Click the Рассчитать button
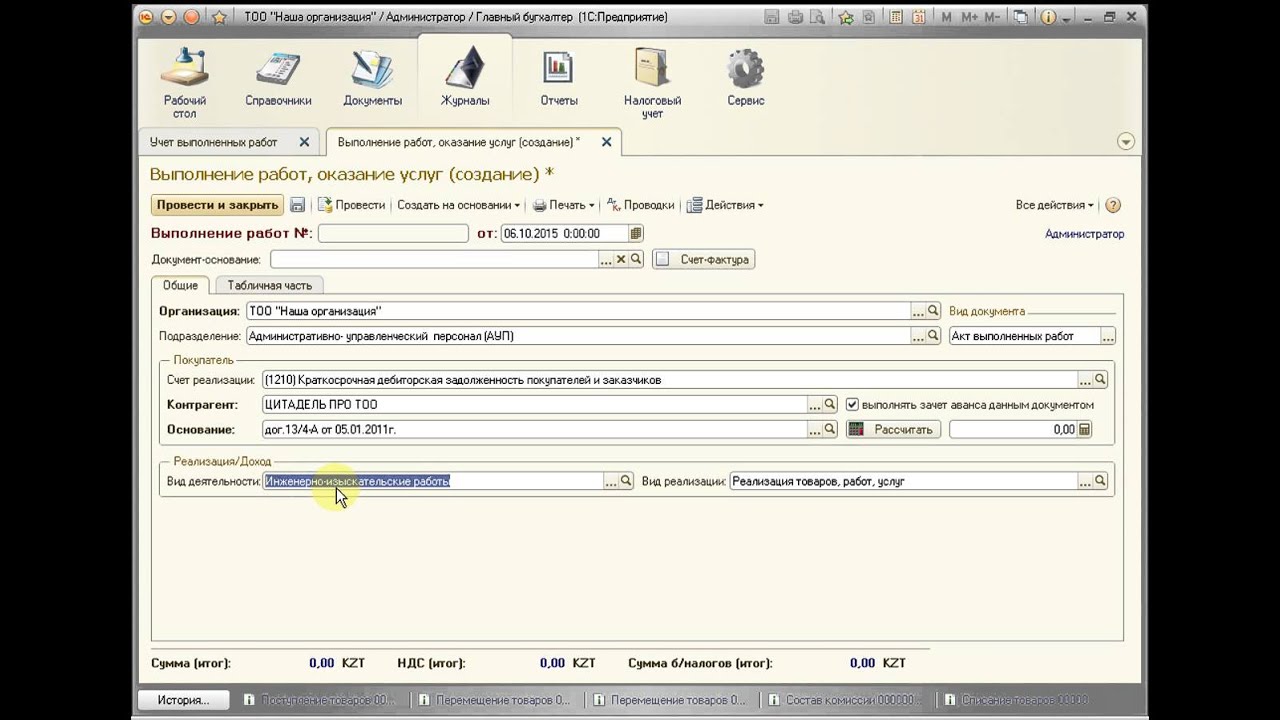 (894, 429)
